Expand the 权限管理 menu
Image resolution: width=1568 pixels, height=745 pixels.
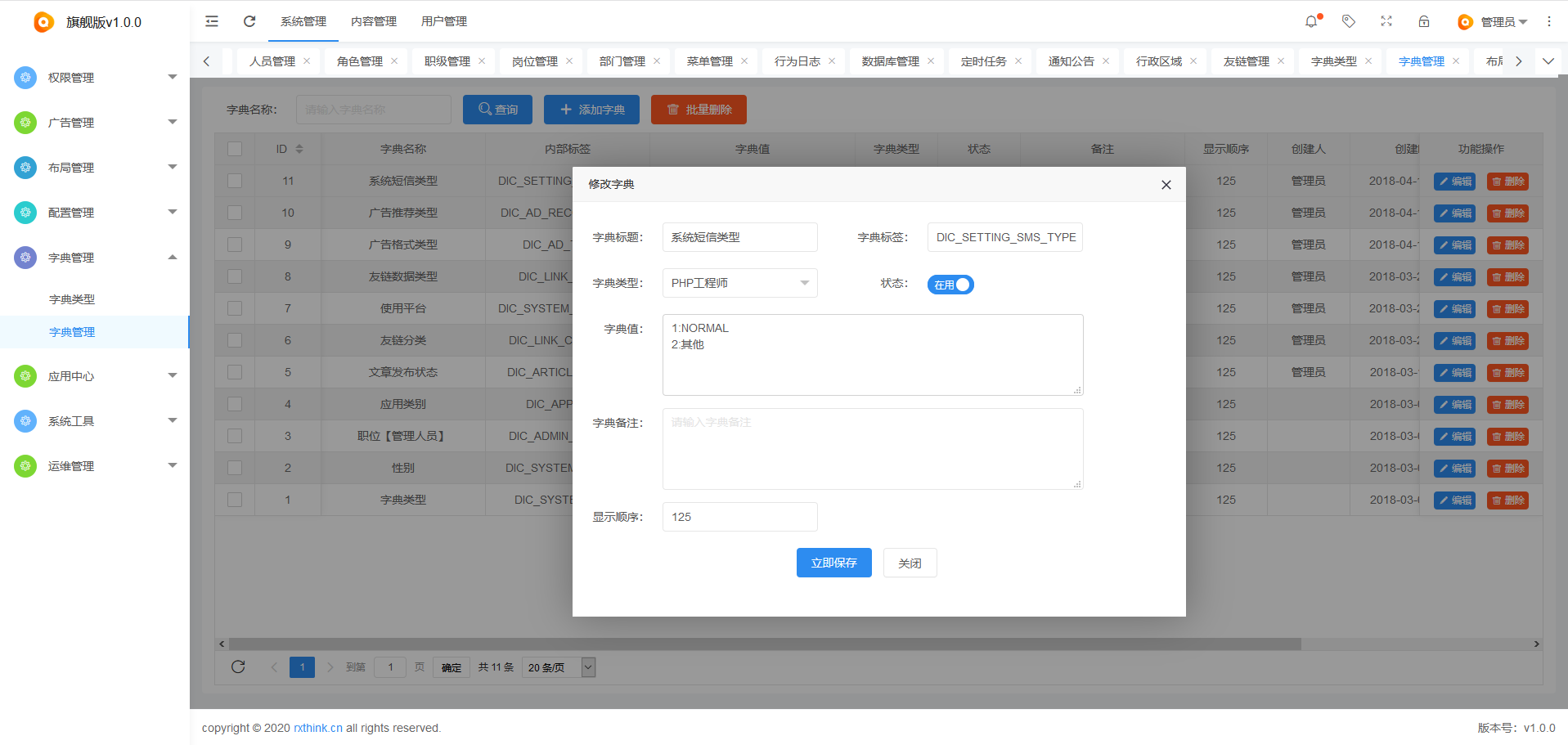pyautogui.click(x=172, y=77)
